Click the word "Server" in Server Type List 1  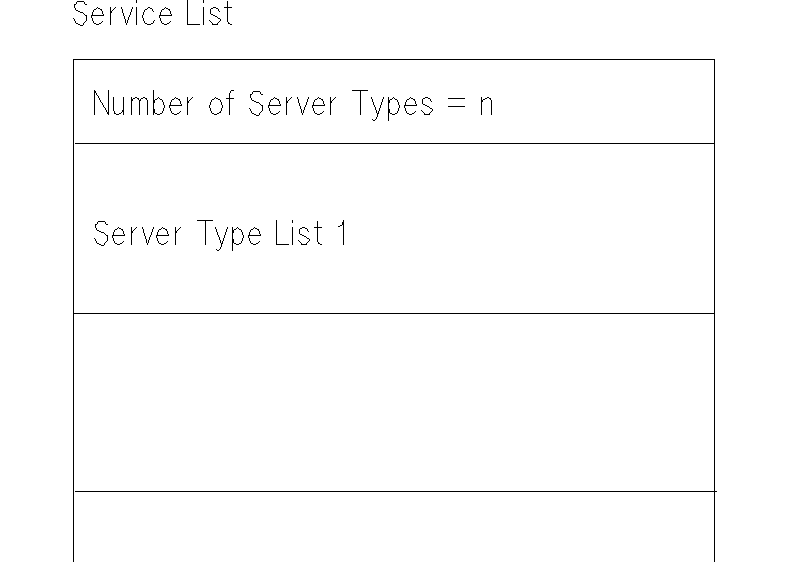tap(137, 234)
